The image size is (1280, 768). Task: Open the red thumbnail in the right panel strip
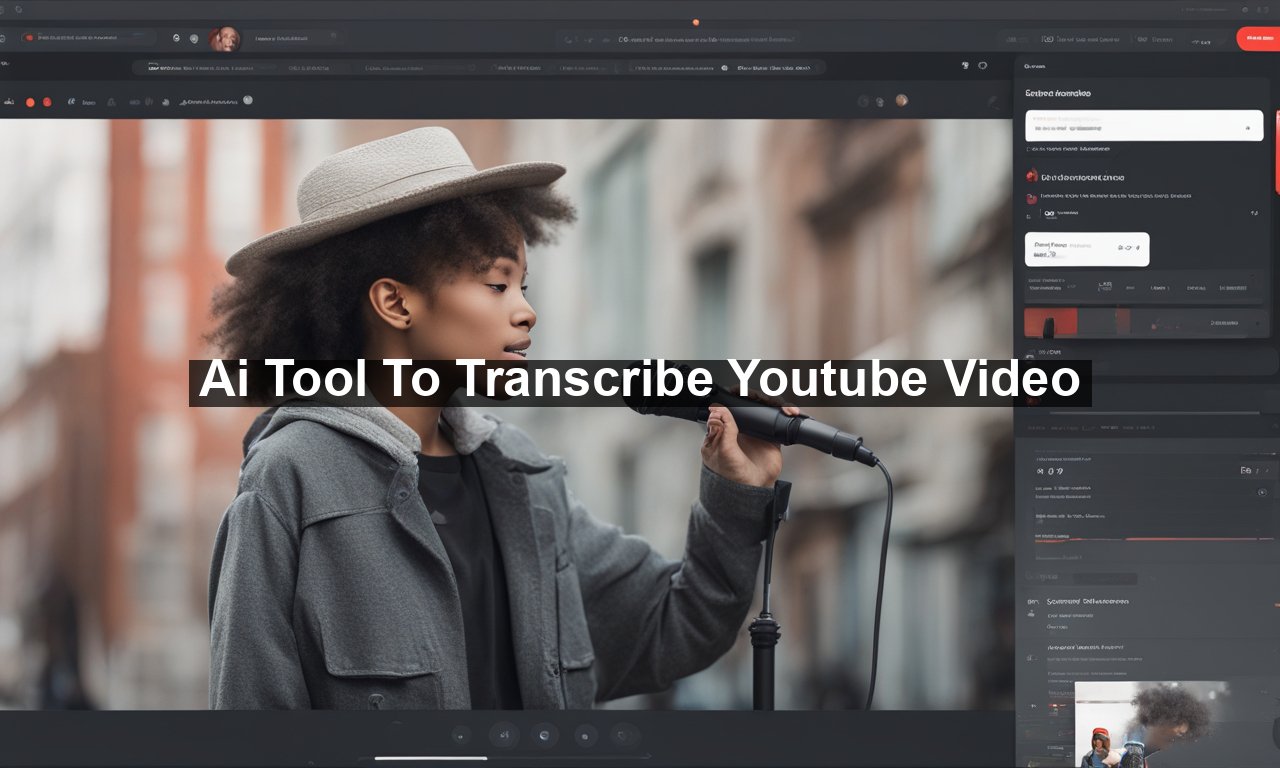coord(1051,322)
